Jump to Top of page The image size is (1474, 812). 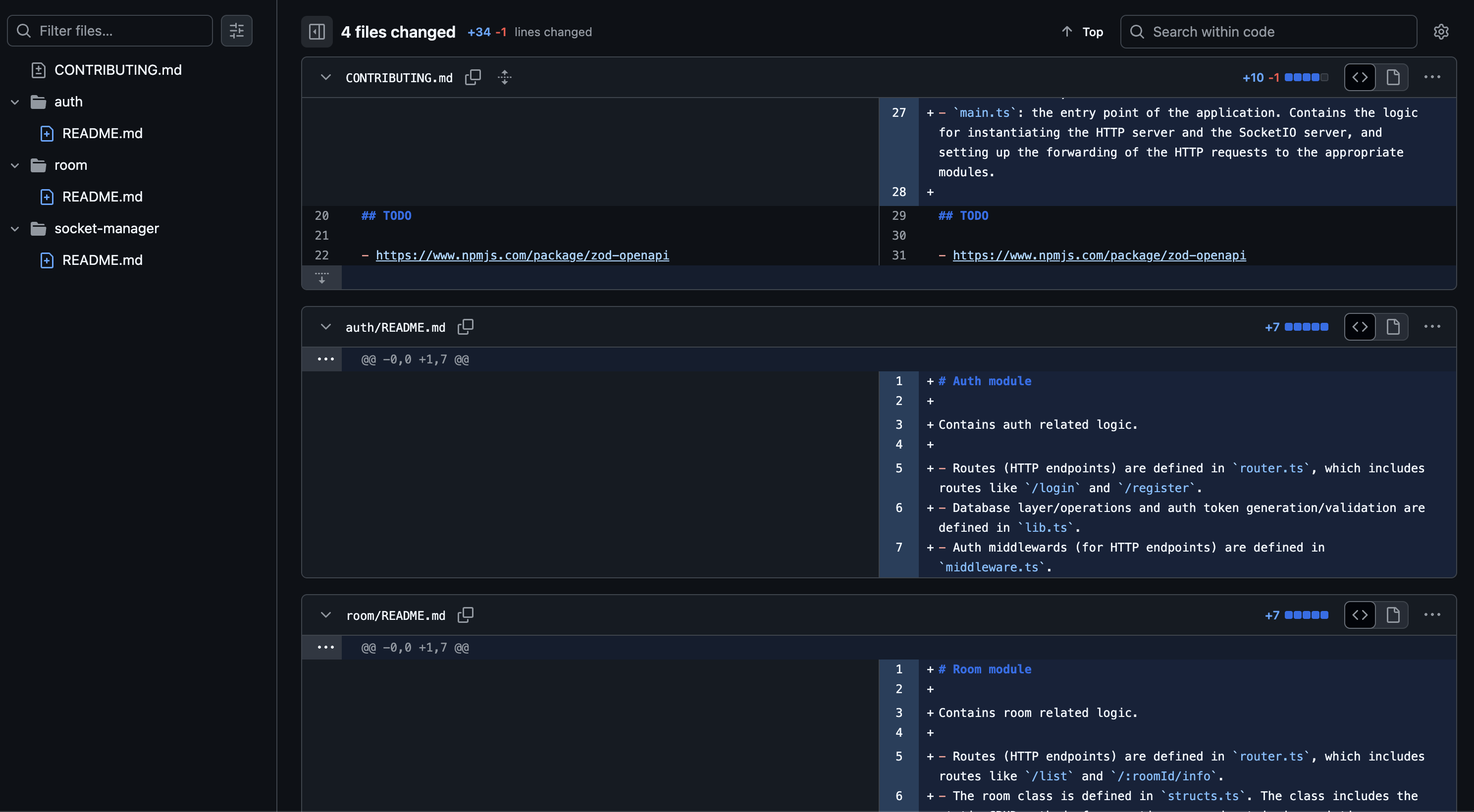(x=1083, y=32)
